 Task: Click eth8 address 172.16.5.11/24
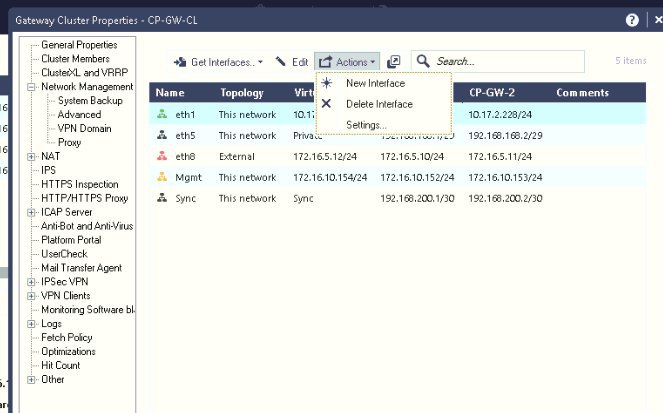tap(500, 157)
